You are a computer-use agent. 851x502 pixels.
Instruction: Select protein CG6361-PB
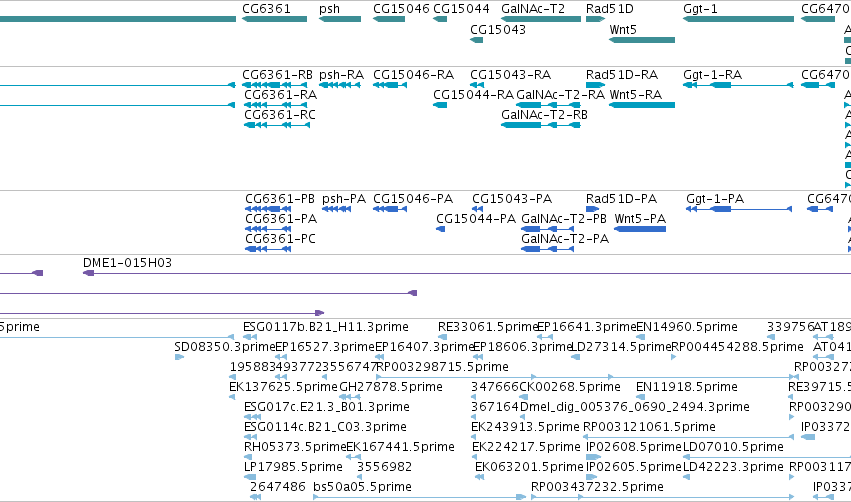pos(268,209)
